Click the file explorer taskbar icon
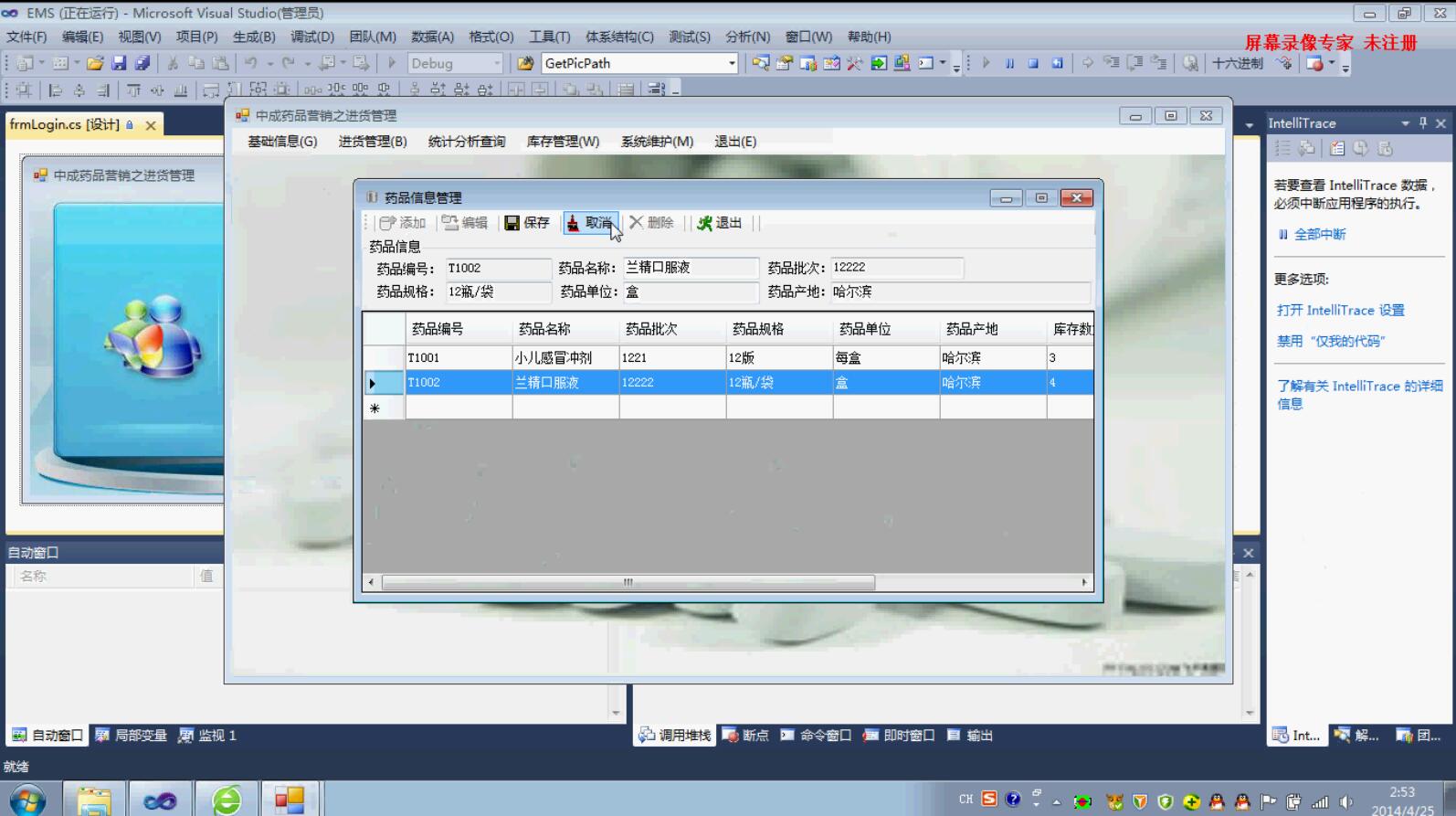This screenshot has width=1456, height=816. click(94, 800)
